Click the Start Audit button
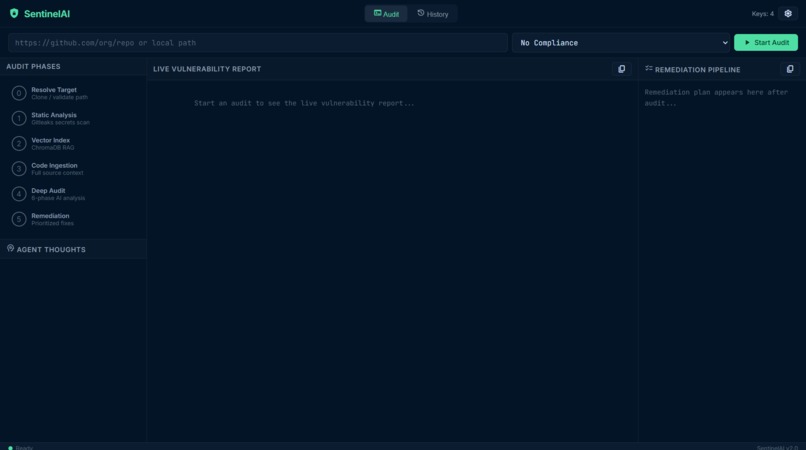Viewport: 806px width, 450px height. coord(766,43)
